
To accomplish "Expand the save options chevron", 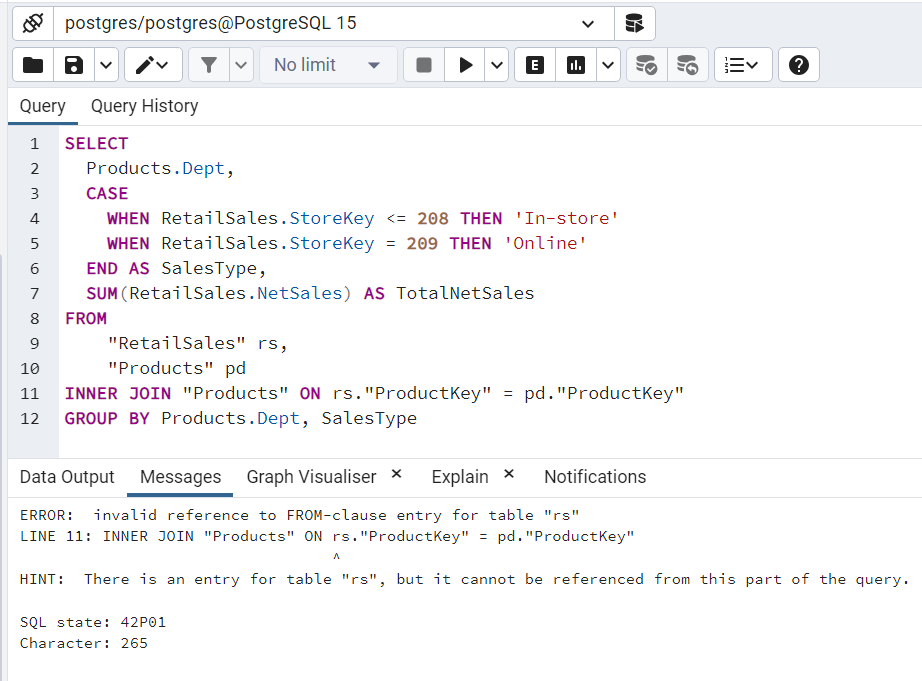I will tap(106, 63).
